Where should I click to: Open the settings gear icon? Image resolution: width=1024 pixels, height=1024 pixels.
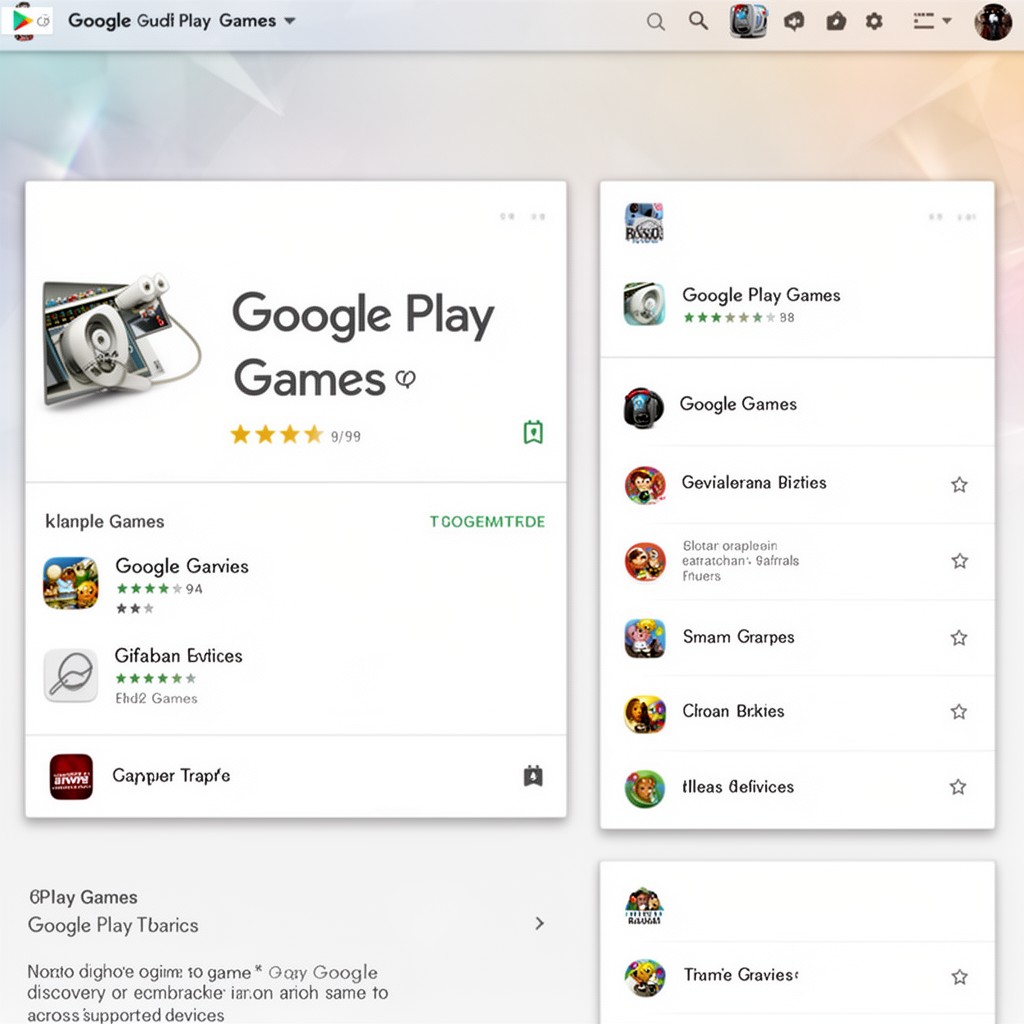[874, 22]
